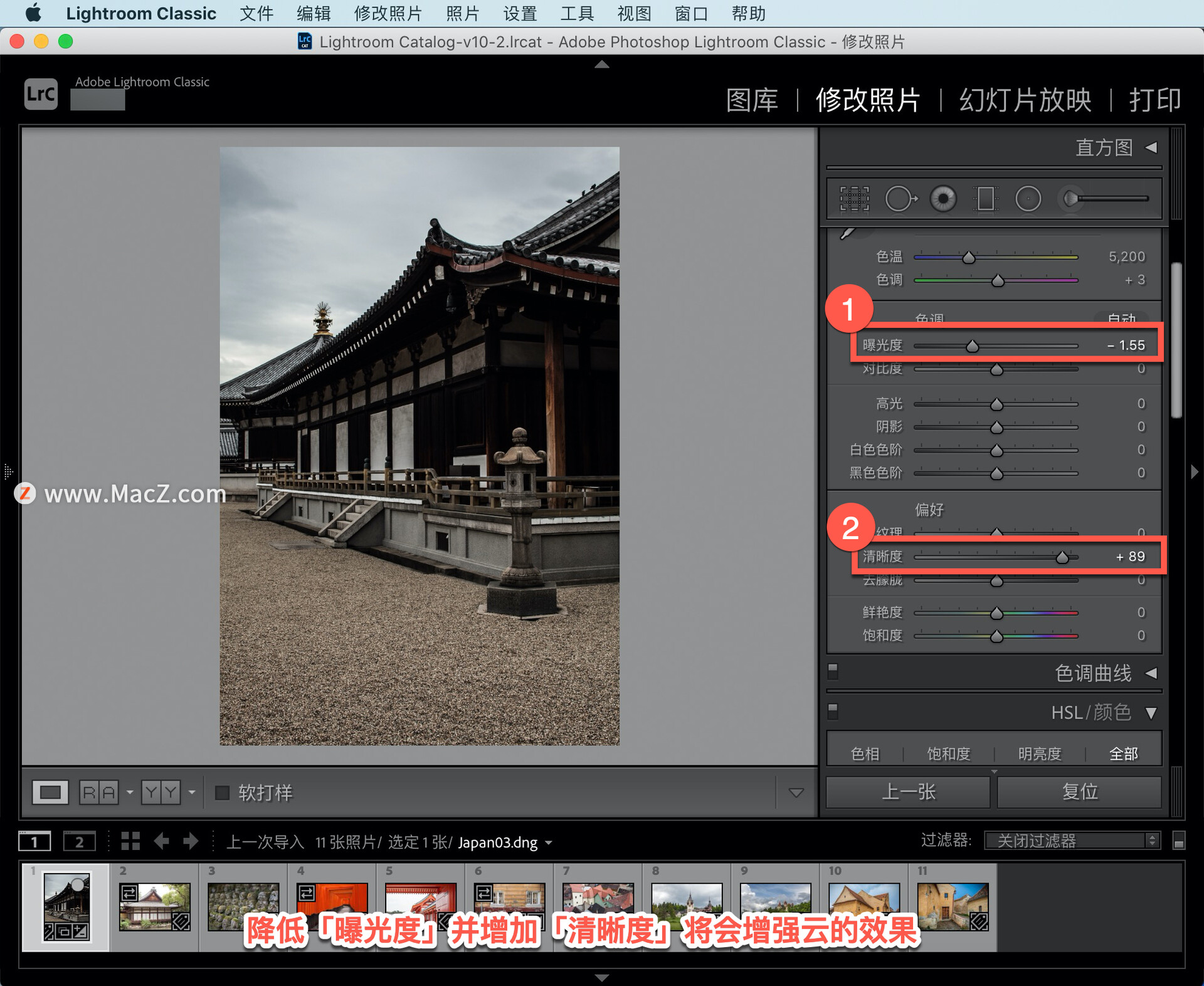Screen dimensions: 1204x986
Task: Click the badge on thumbnail 6
Action: point(483,892)
